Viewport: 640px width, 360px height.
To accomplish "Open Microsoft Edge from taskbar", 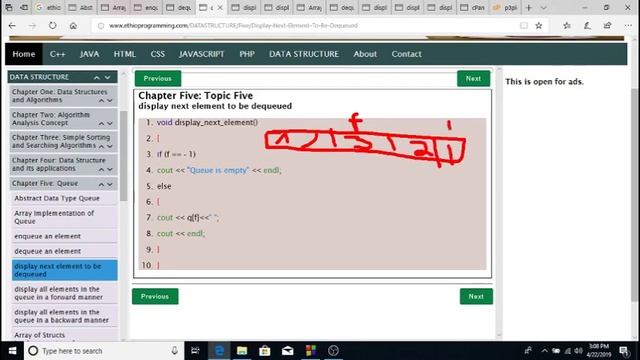I will [219, 351].
